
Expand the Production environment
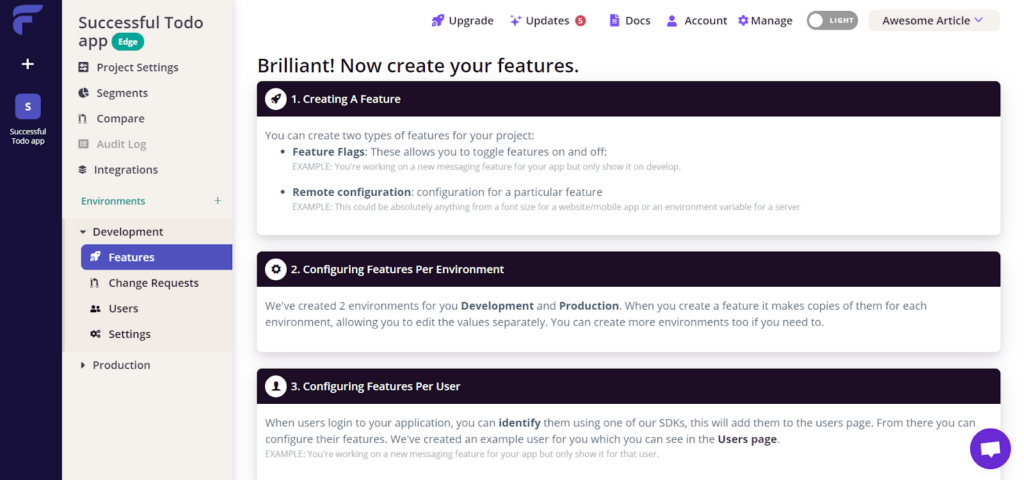[83, 365]
